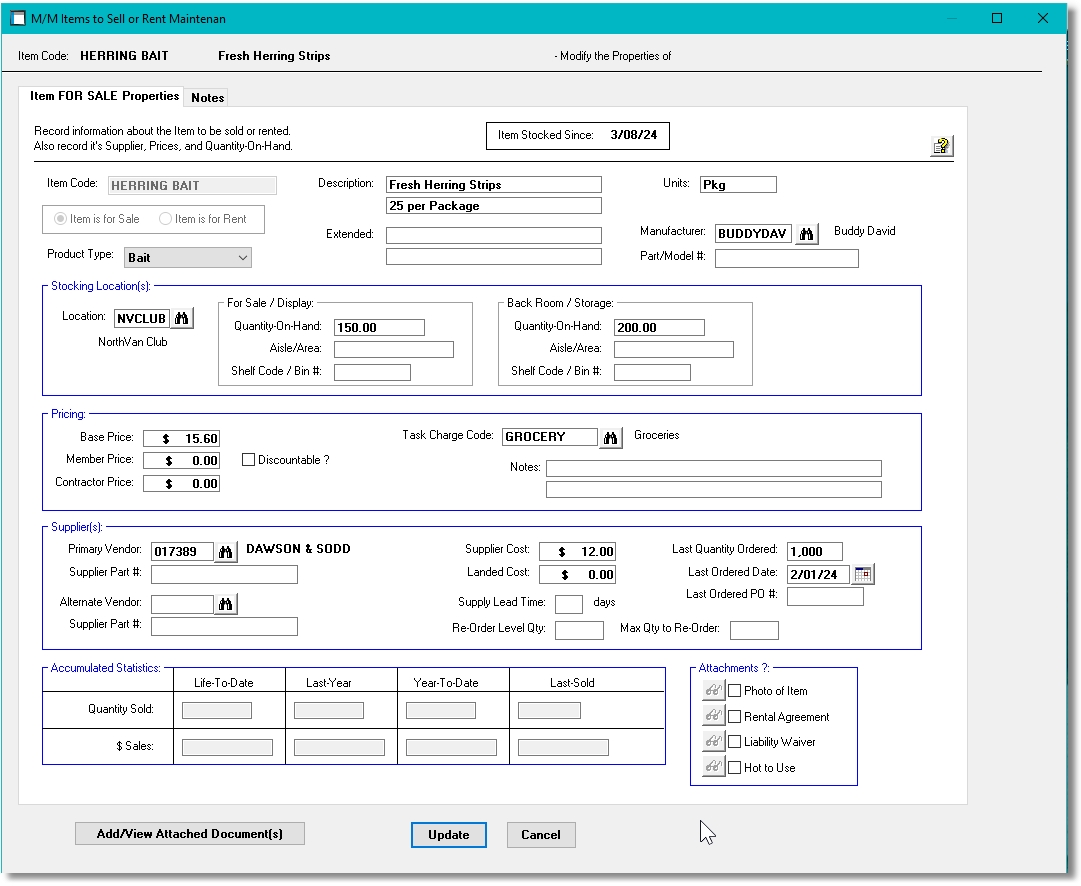Check the Hot to Use box

tap(735, 766)
